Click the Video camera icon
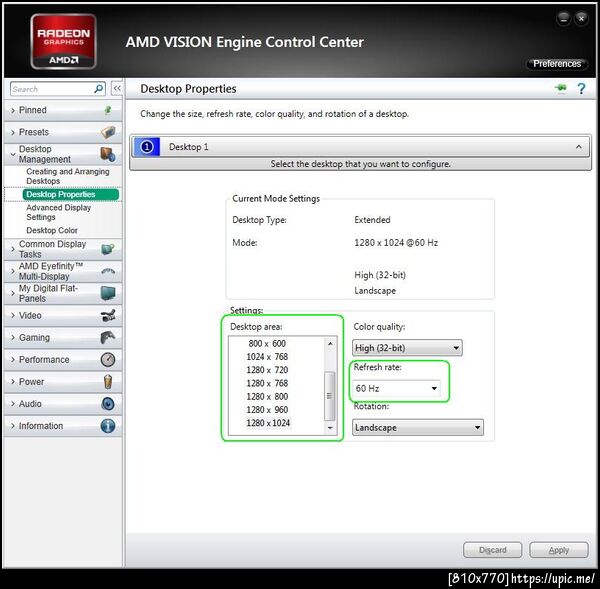The width and height of the screenshot is (600, 589). pos(108,315)
